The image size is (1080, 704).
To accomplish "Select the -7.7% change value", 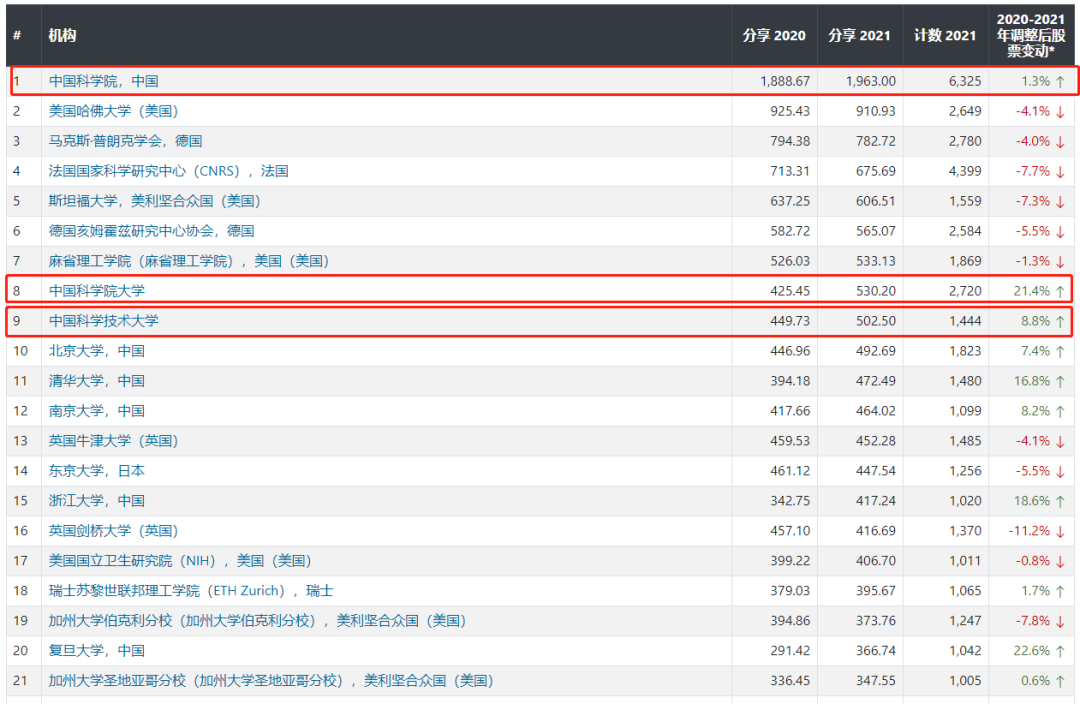I will (1033, 171).
